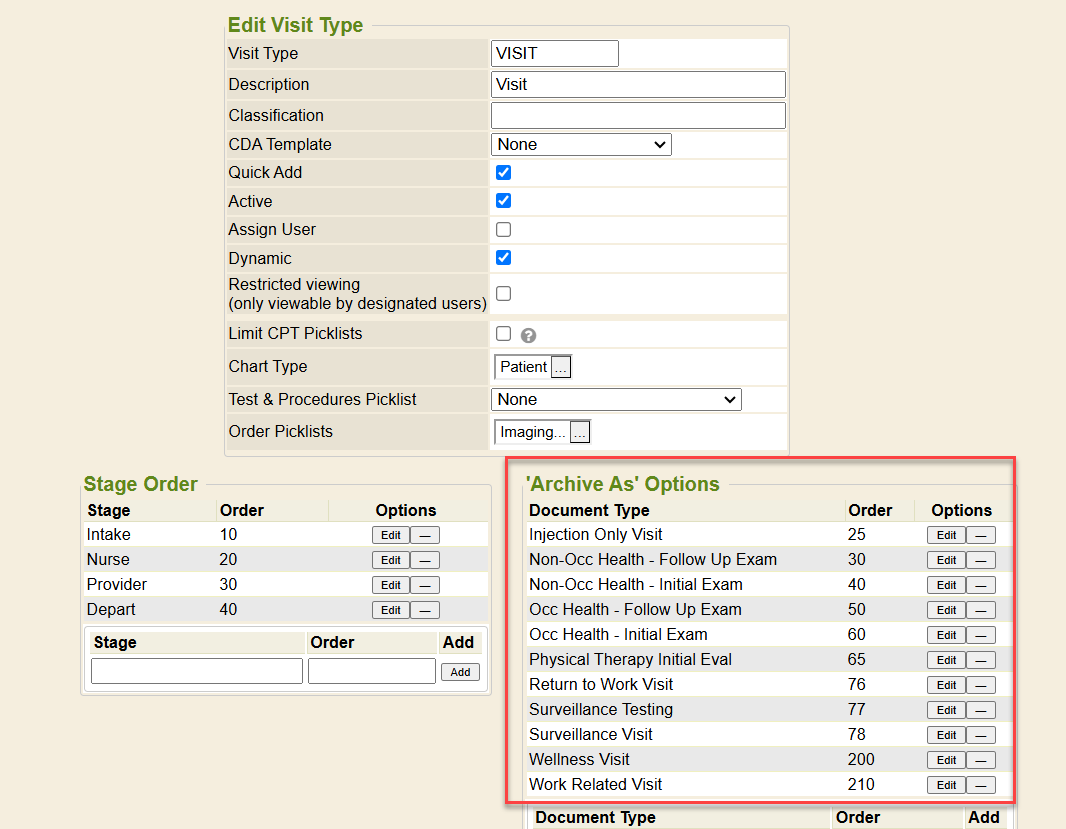Screen dimensions: 1066x829
Task: Remove the Wellness Visit document type
Action: pos(981,760)
